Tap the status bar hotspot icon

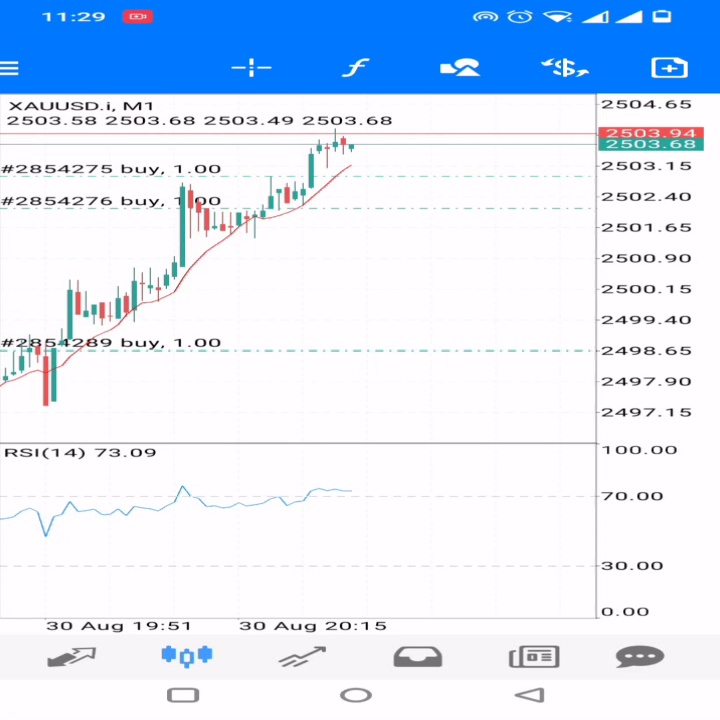pyautogui.click(x=485, y=17)
